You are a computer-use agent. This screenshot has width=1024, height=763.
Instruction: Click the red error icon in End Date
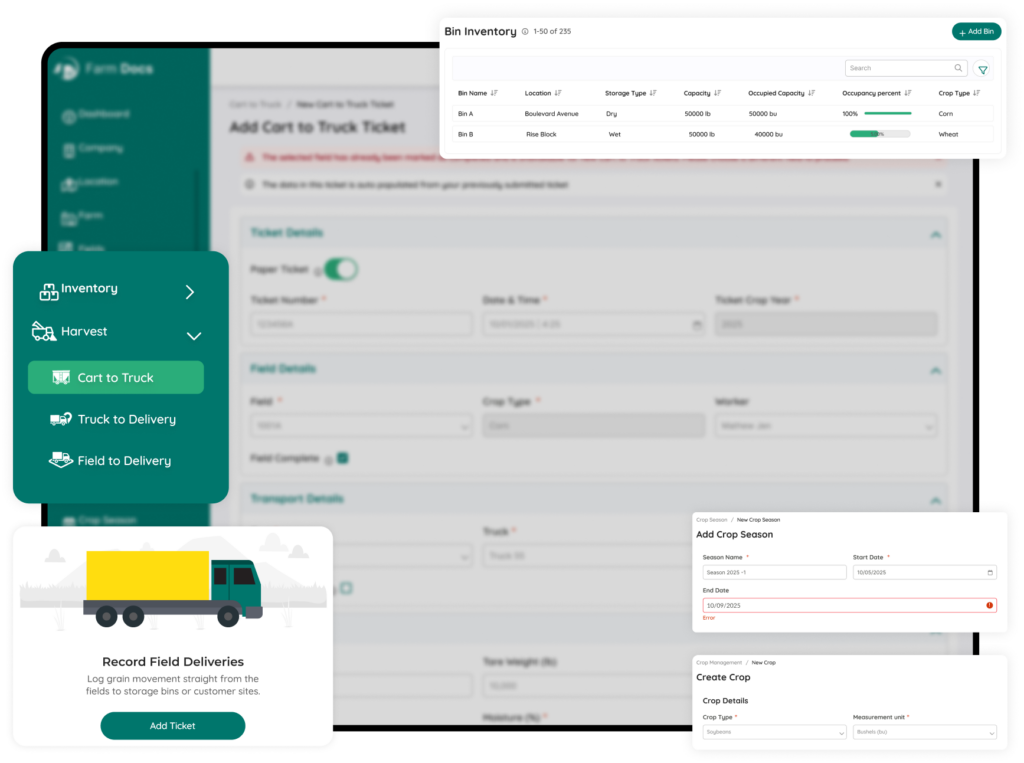coord(989,605)
